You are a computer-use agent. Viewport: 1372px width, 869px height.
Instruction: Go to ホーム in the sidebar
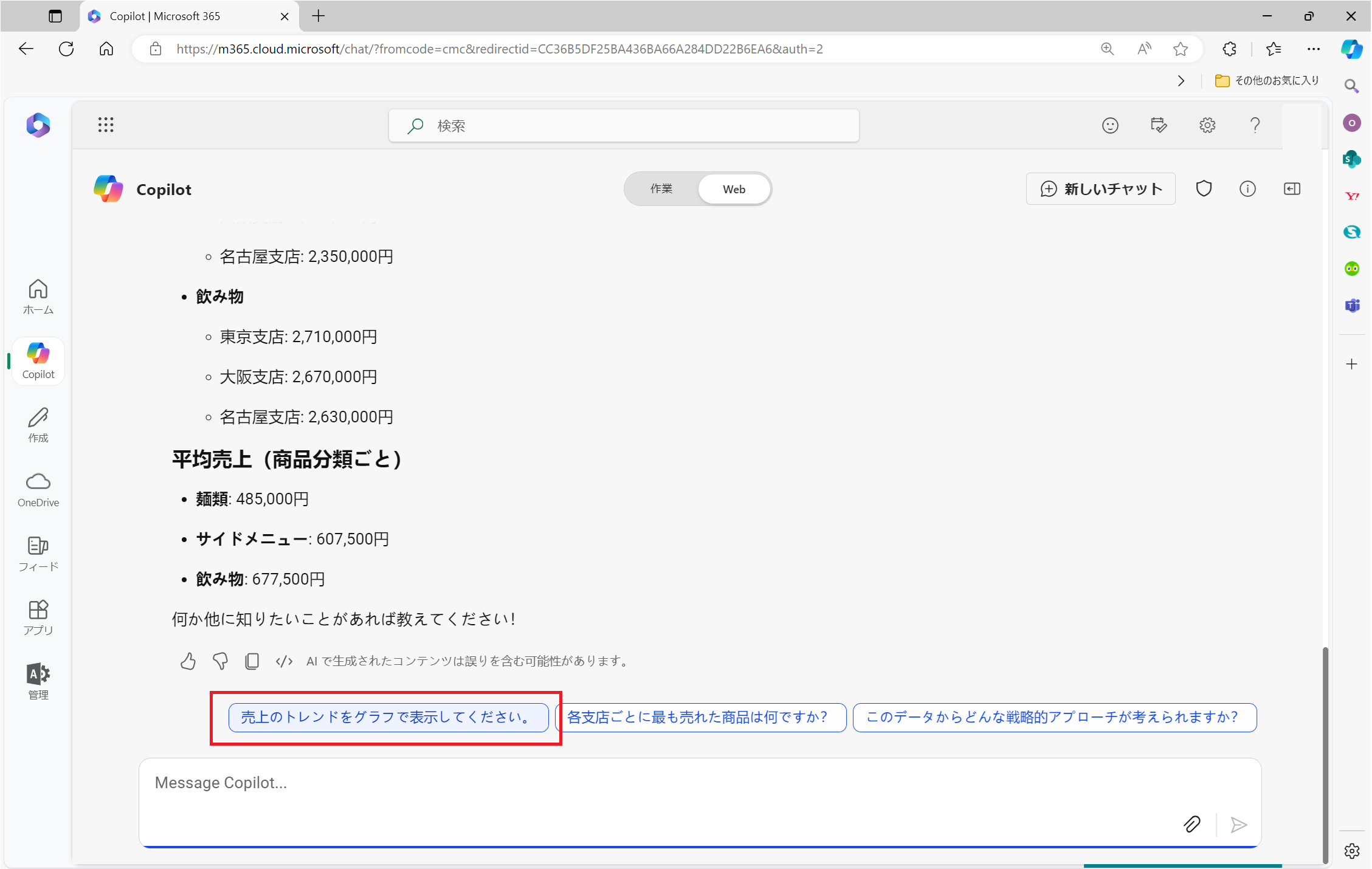[38, 297]
